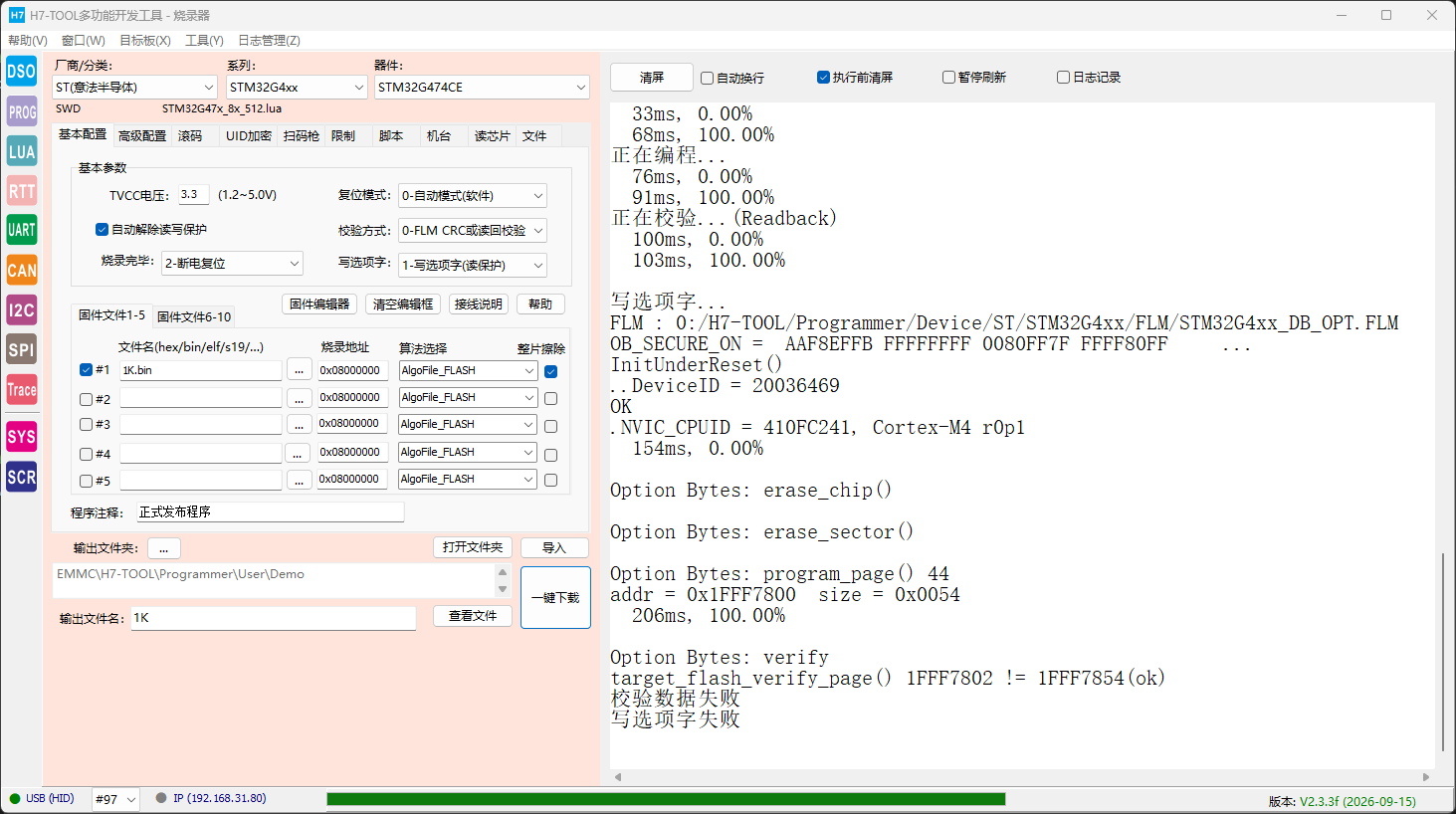Open the I2C tool icon
The width and height of the screenshot is (1456, 814).
pos(21,309)
